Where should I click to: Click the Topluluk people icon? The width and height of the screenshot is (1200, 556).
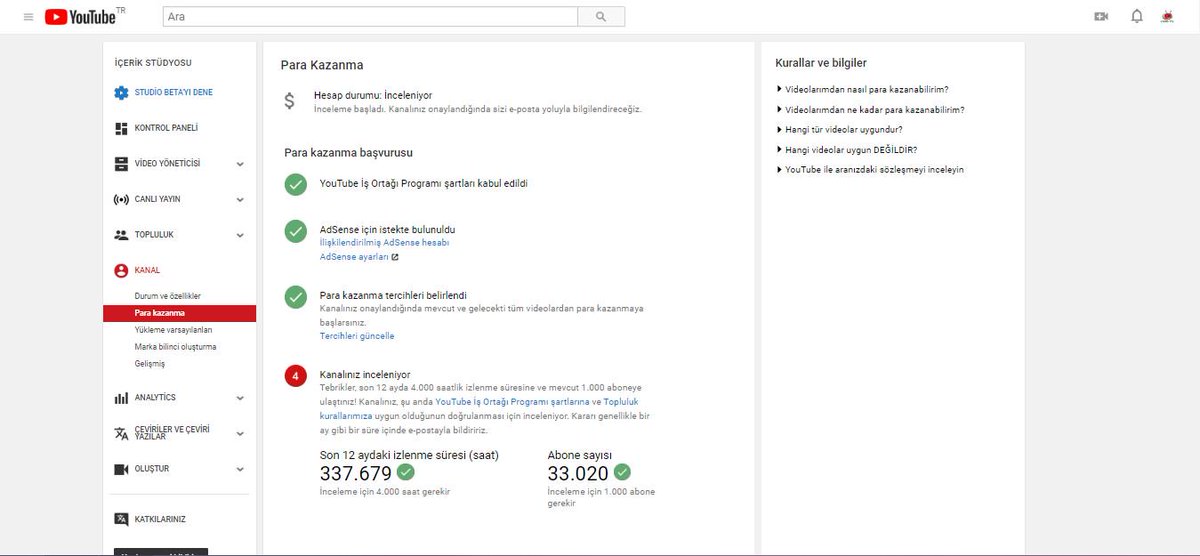[x=121, y=235]
